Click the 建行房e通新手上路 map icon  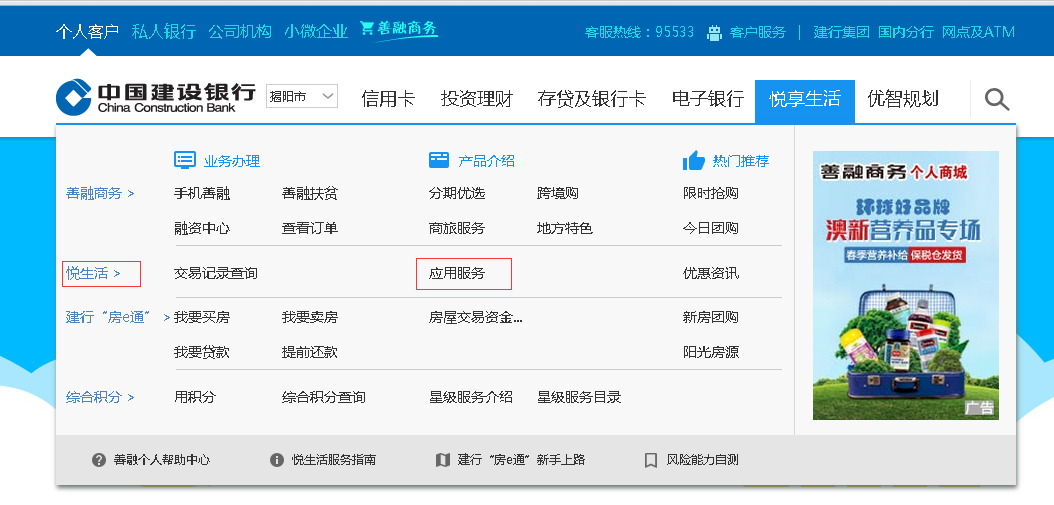pyautogui.click(x=443, y=460)
